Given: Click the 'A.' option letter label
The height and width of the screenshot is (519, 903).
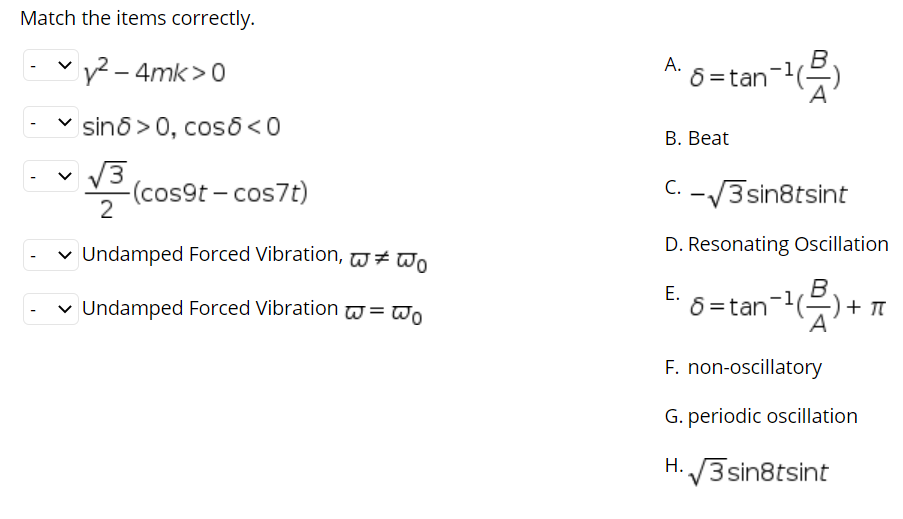Looking at the screenshot, I should point(671,63).
